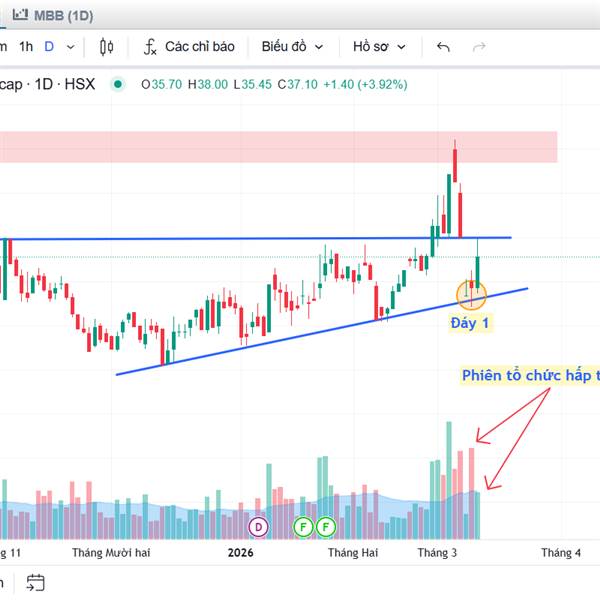Image resolution: width=600 pixels, height=600 pixels.
Task: Click the change value +1.40 (+3.92%)
Action: (365, 84)
